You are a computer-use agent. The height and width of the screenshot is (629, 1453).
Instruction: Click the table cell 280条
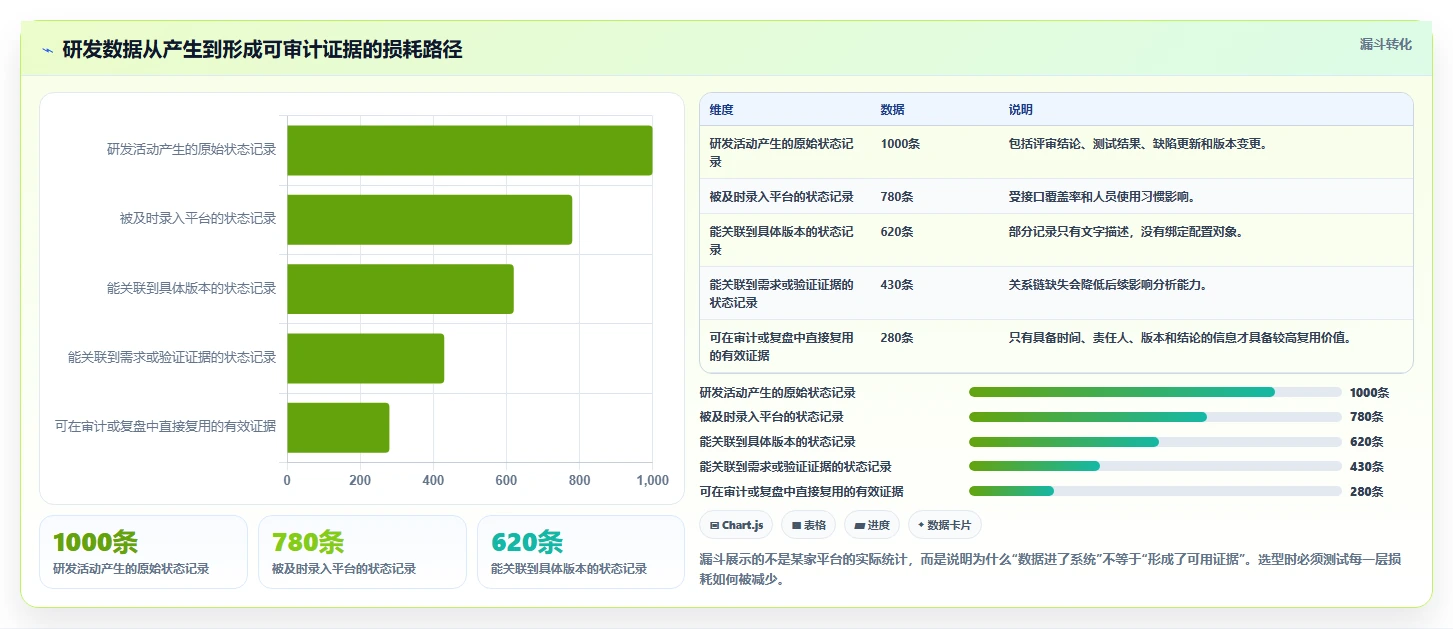click(897, 338)
